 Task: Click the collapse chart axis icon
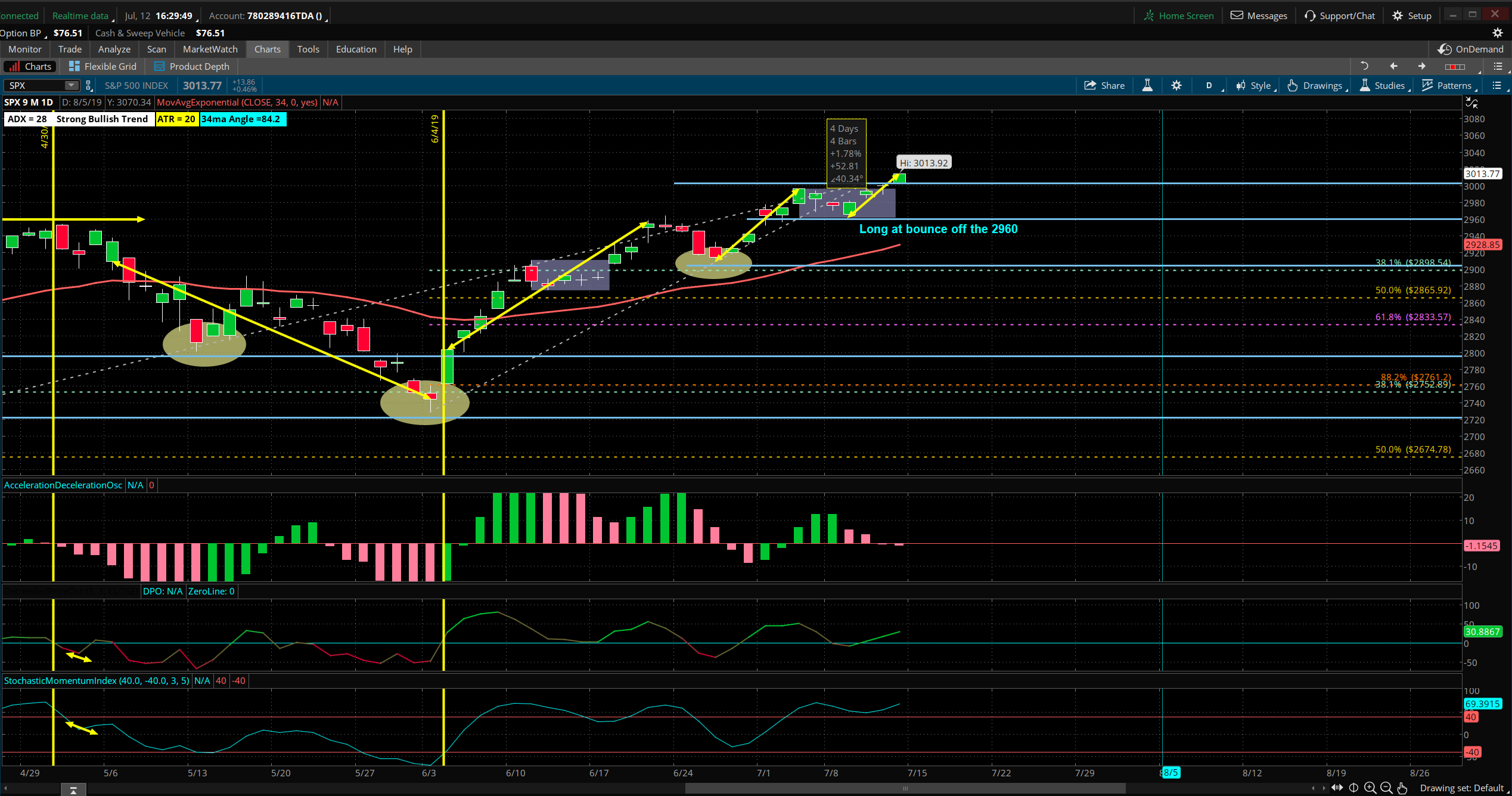tap(1471, 103)
